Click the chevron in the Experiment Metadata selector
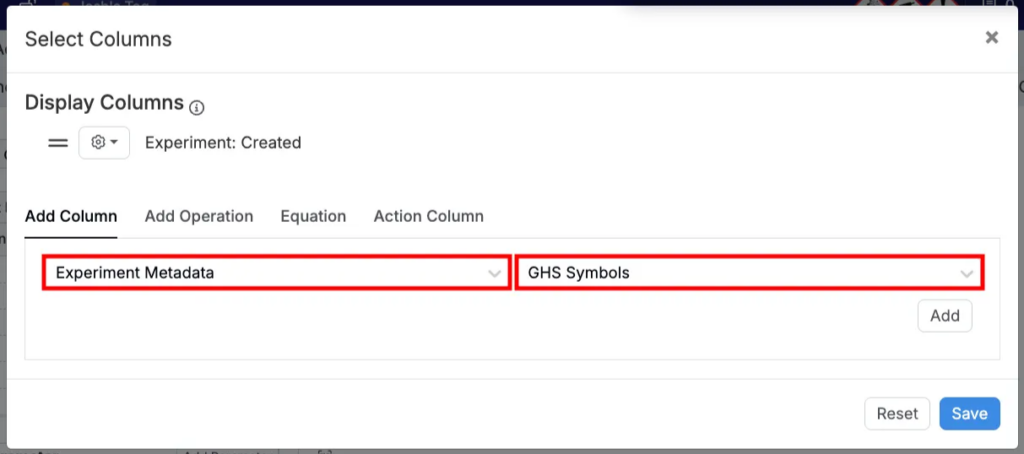The height and width of the screenshot is (454, 1024). pyautogui.click(x=494, y=273)
